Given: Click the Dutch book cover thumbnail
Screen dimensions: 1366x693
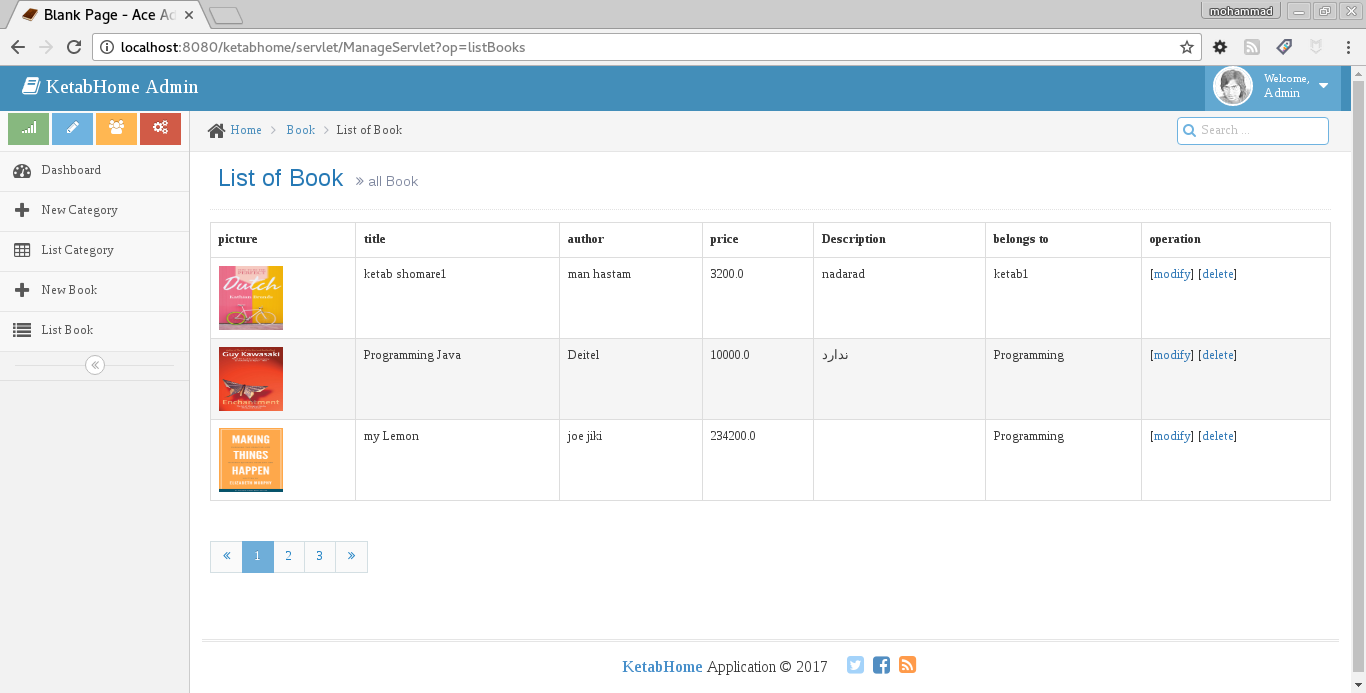Looking at the screenshot, I should 251,298.
